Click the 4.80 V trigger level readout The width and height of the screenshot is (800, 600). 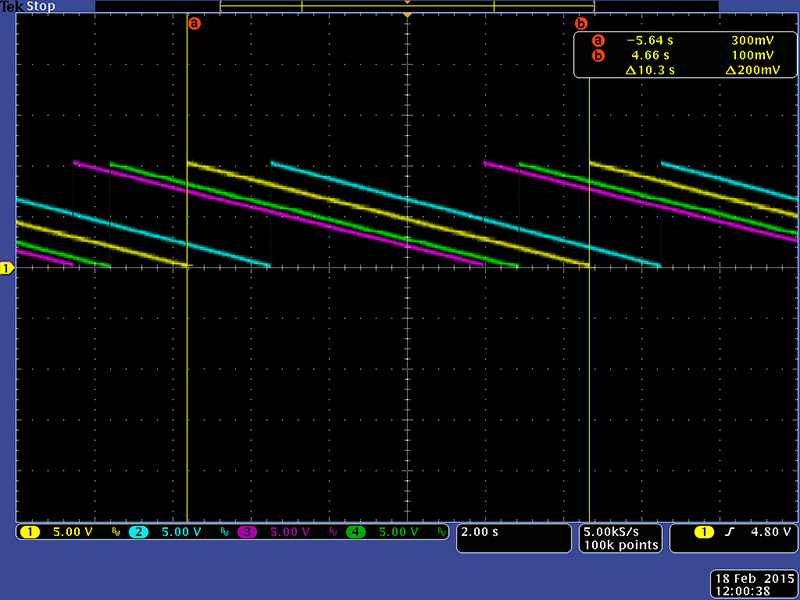[x=764, y=533]
